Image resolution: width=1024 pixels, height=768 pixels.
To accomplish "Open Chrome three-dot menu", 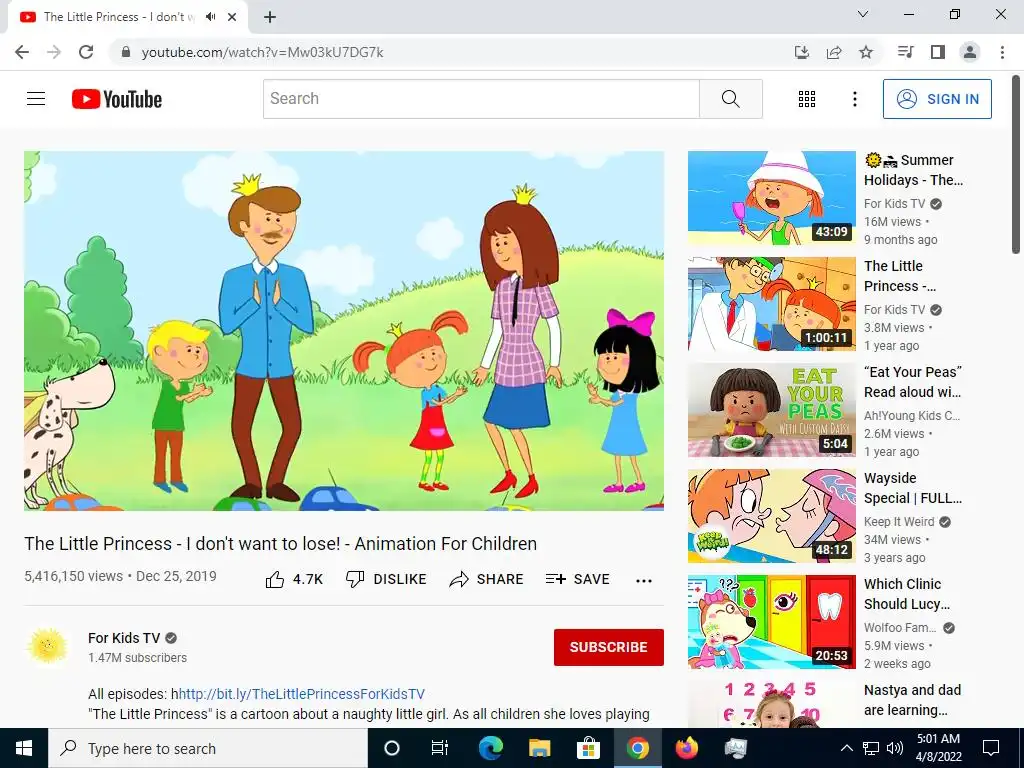I will [1002, 52].
